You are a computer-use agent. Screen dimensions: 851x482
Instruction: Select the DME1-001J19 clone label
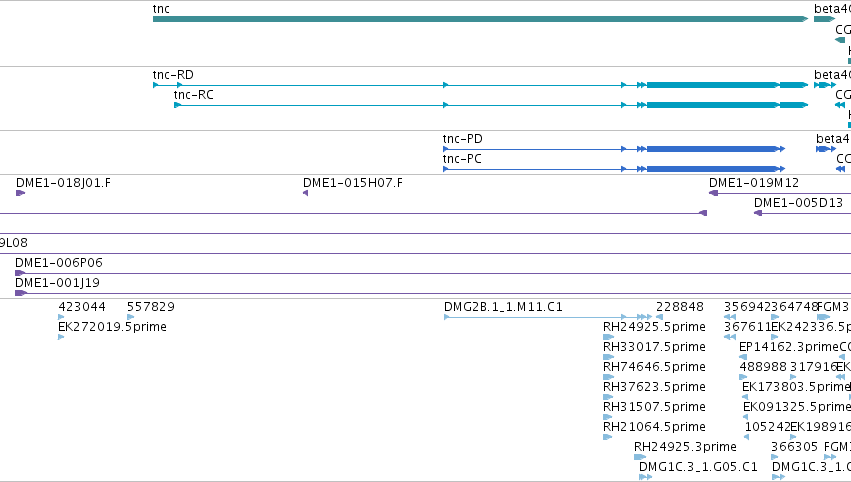point(58,283)
